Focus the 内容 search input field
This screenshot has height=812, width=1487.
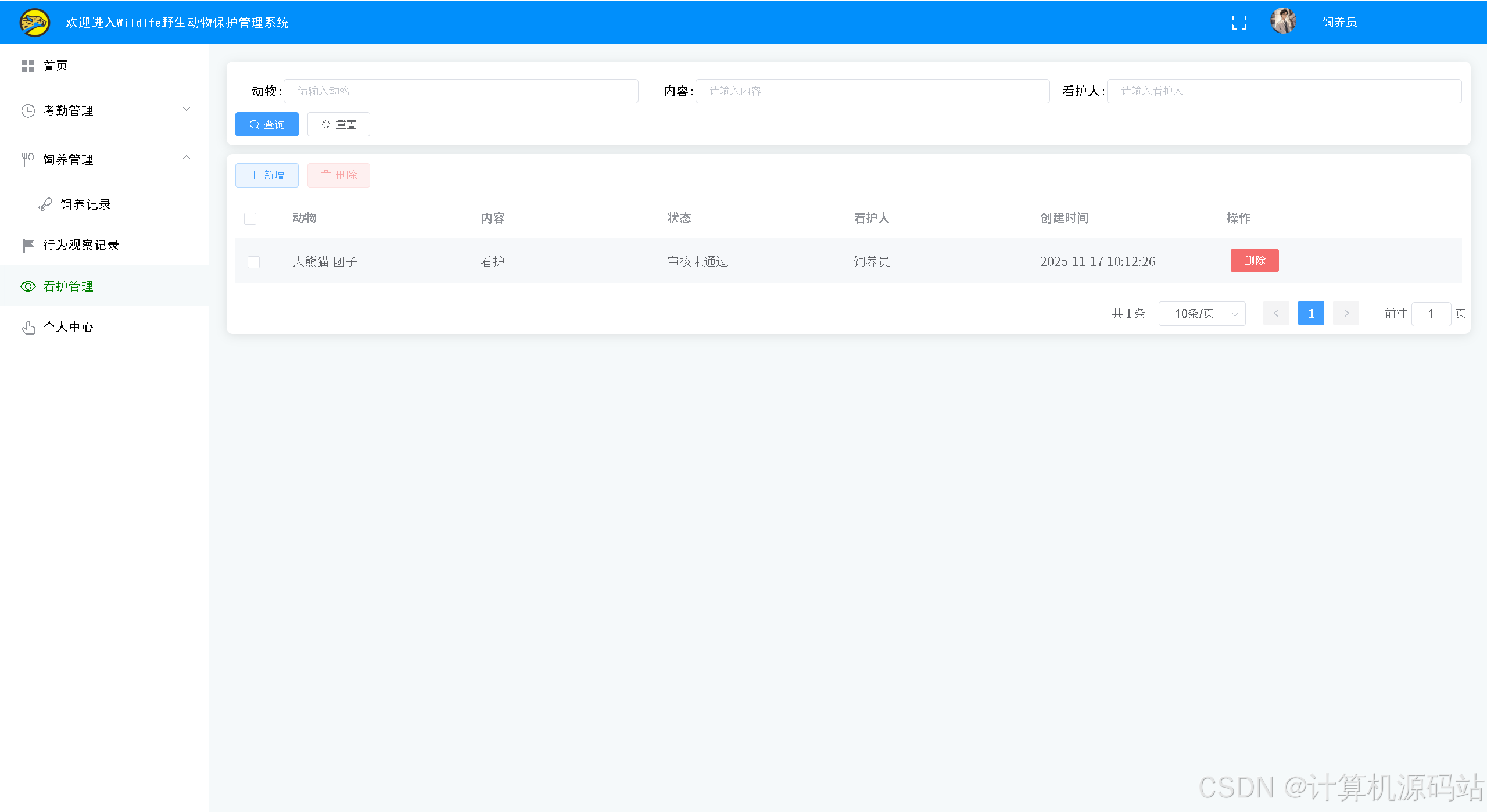click(x=872, y=91)
